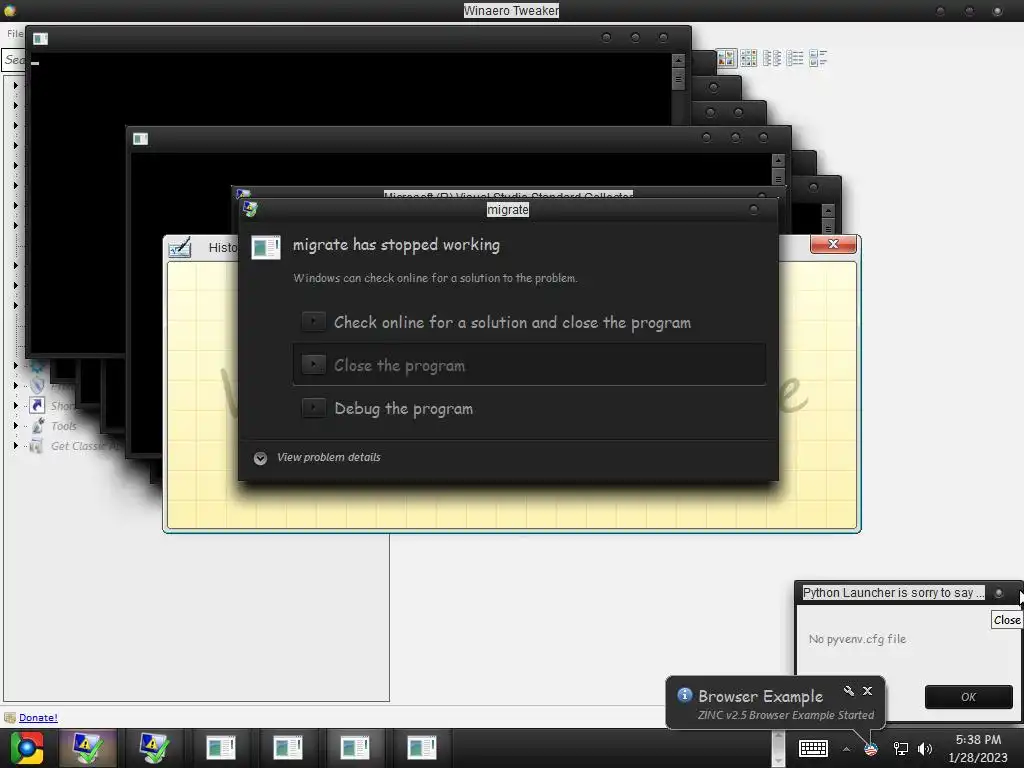Switch Winaero Tweaker to tile view

818,58
